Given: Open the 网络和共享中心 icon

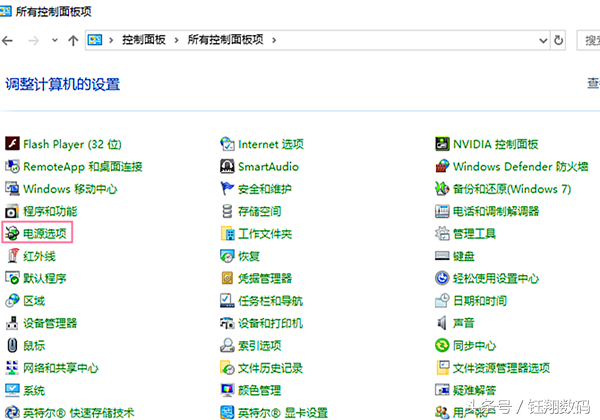Looking at the screenshot, I should tap(12, 368).
